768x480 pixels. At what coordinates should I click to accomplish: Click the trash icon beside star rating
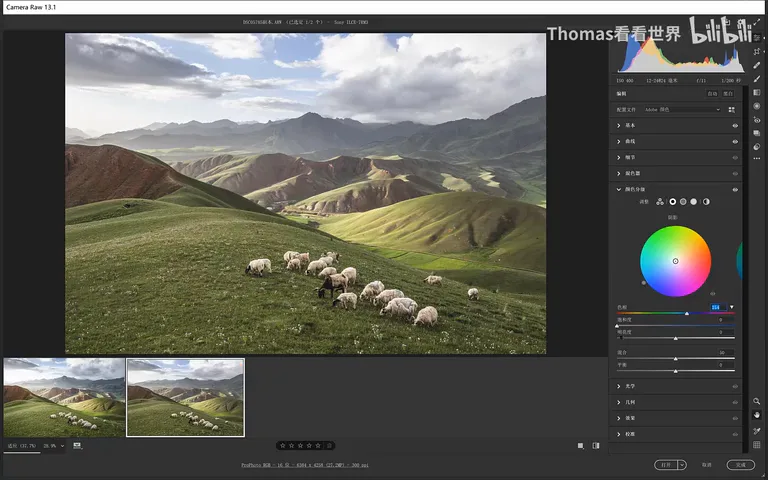click(330, 446)
